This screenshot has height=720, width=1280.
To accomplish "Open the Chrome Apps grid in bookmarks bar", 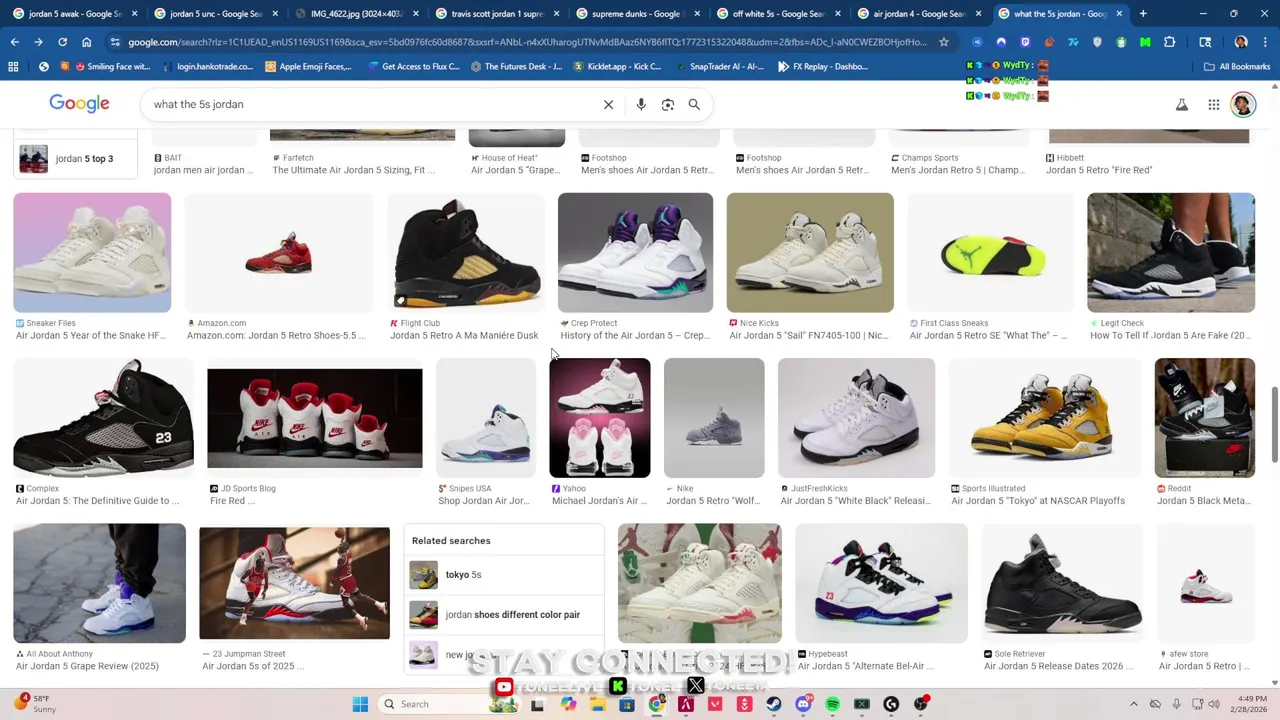I will 13,66.
